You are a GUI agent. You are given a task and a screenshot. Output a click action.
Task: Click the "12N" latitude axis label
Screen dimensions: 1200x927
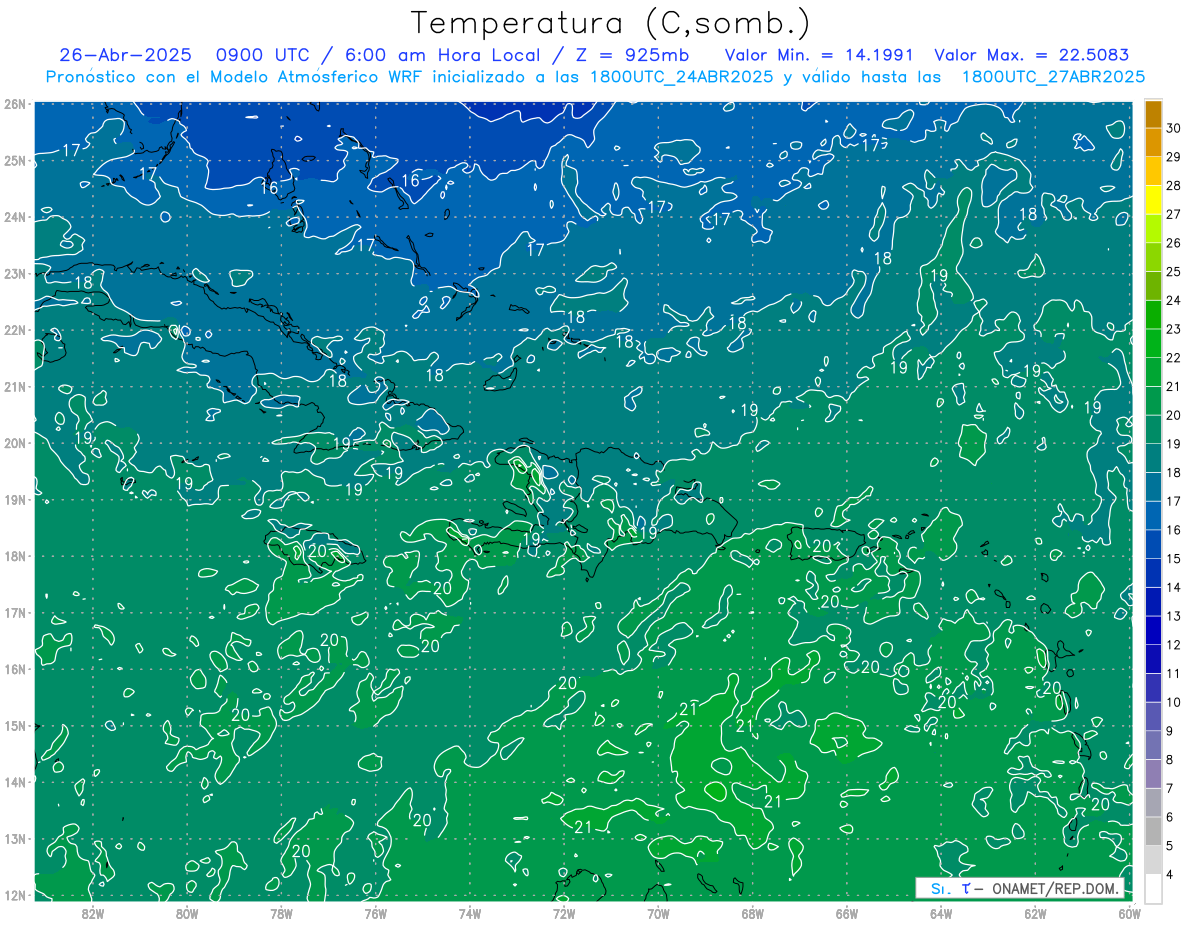[x=14, y=895]
